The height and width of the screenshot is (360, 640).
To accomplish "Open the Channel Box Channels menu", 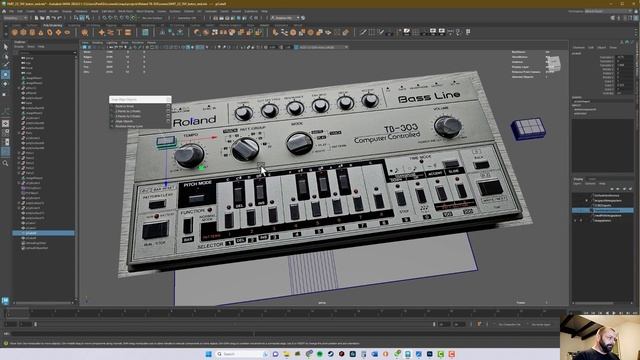I will tap(579, 47).
